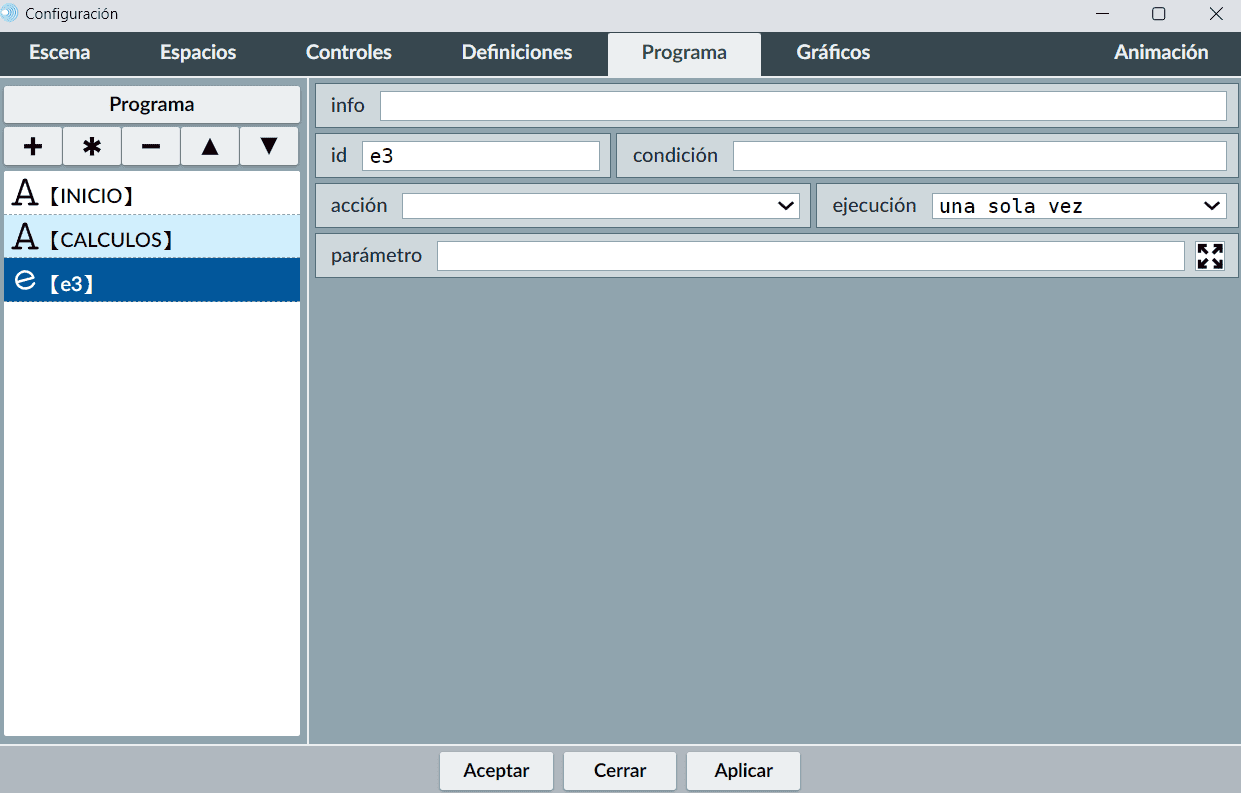
Task: Move item up with the up triangle
Action: 210,146
